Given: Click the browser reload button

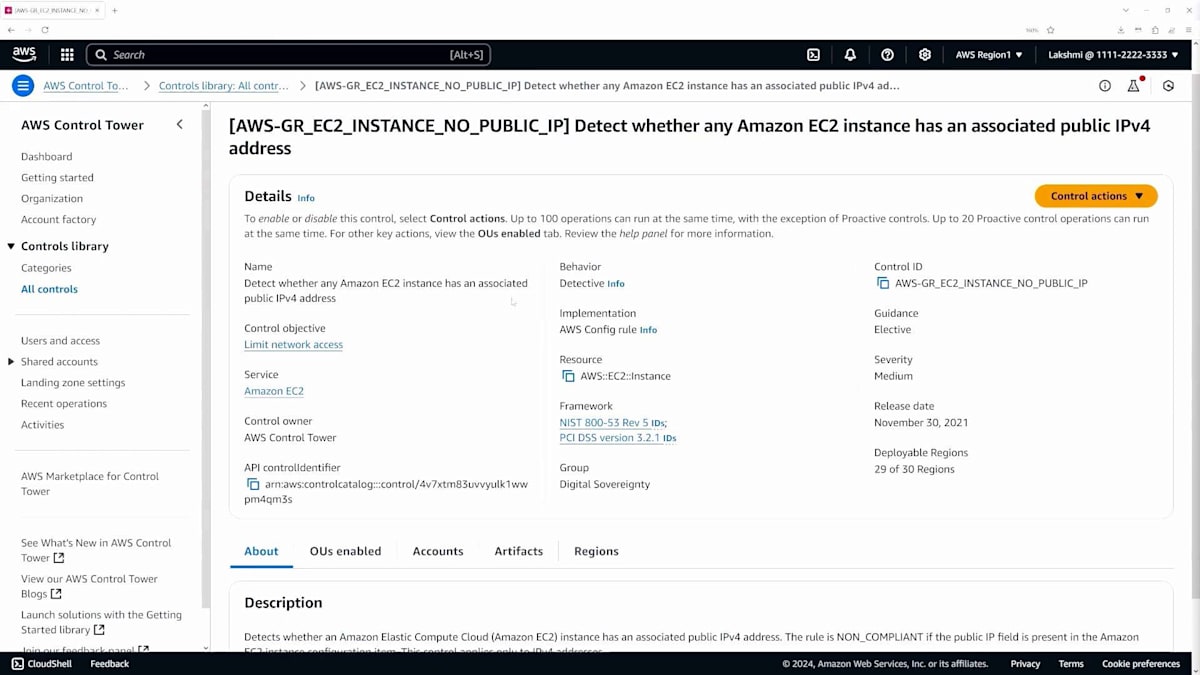Looking at the screenshot, I should [45, 30].
